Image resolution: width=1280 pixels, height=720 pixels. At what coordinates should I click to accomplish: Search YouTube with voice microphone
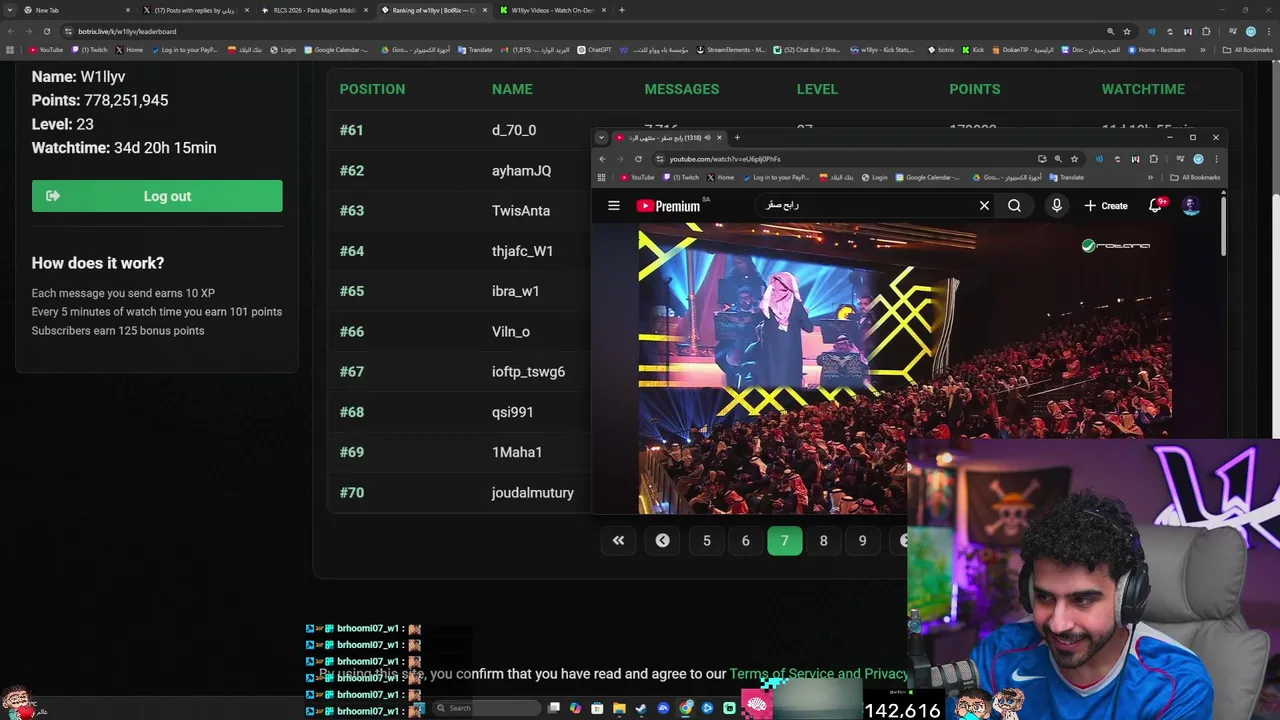pos(1056,206)
